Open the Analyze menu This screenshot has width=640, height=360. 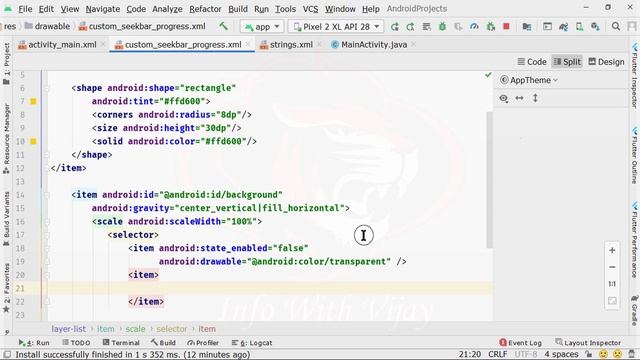pyautogui.click(x=167, y=9)
